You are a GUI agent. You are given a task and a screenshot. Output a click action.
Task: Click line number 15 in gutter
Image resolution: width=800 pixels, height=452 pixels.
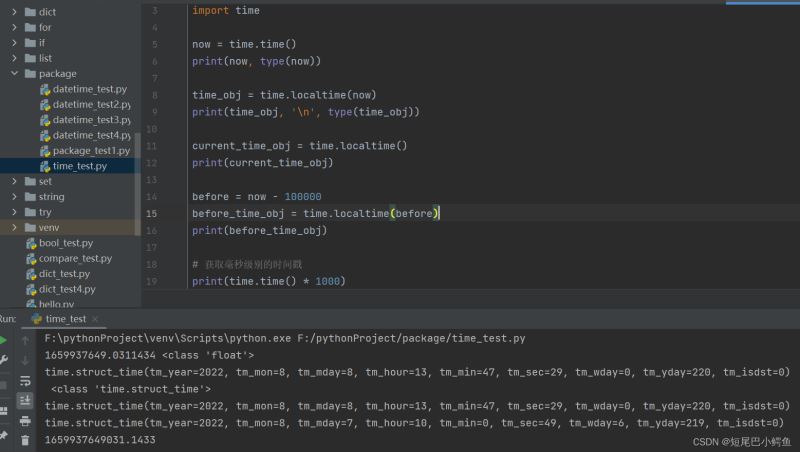click(152, 214)
